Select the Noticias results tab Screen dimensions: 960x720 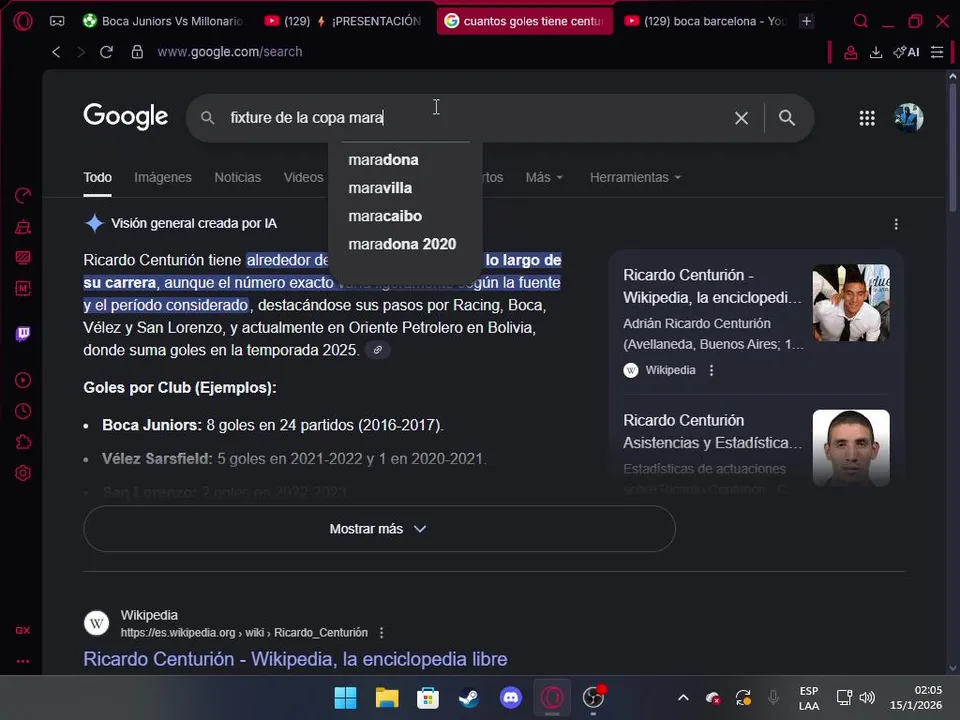pos(238,178)
